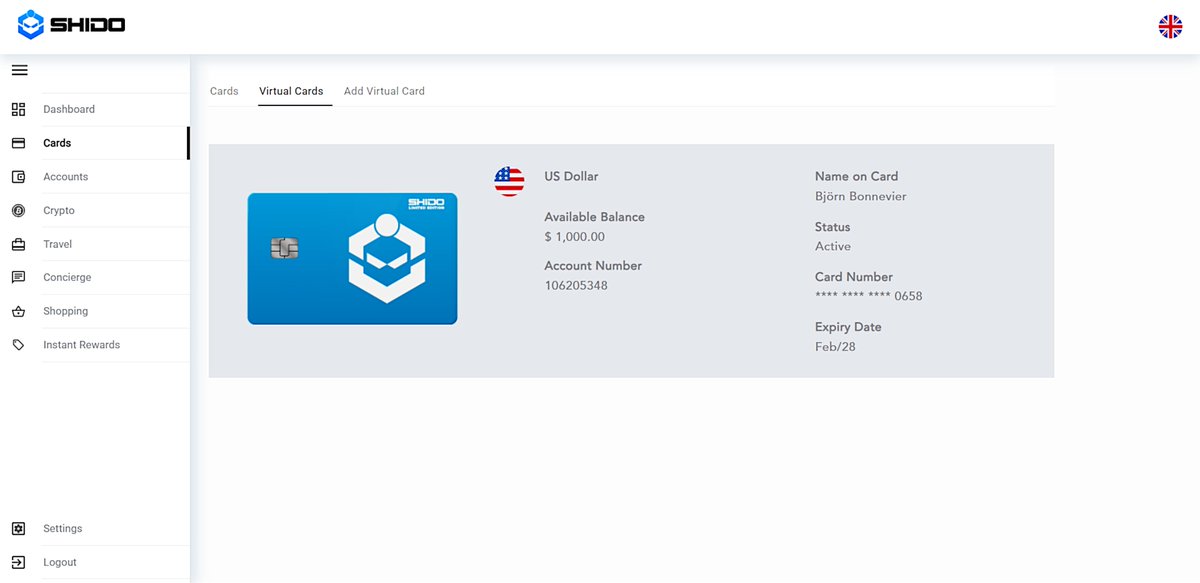Click the Crypto coin icon
The height and width of the screenshot is (583, 1200).
click(x=18, y=211)
